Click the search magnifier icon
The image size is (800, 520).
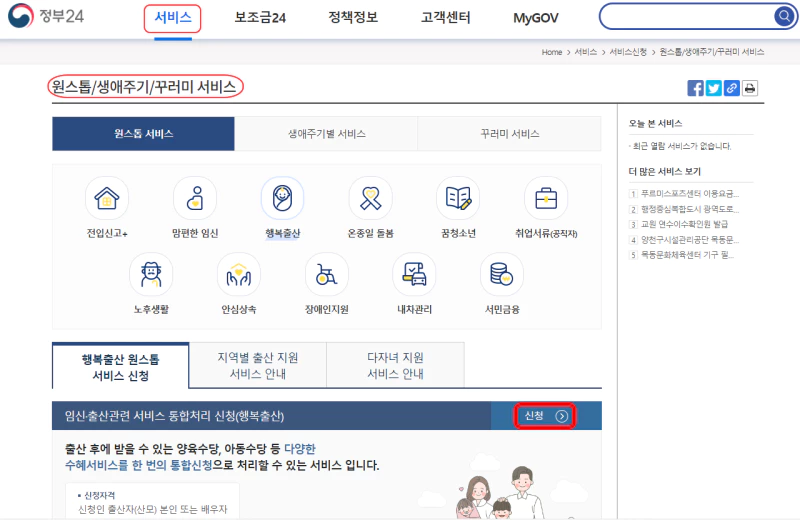coord(783,16)
